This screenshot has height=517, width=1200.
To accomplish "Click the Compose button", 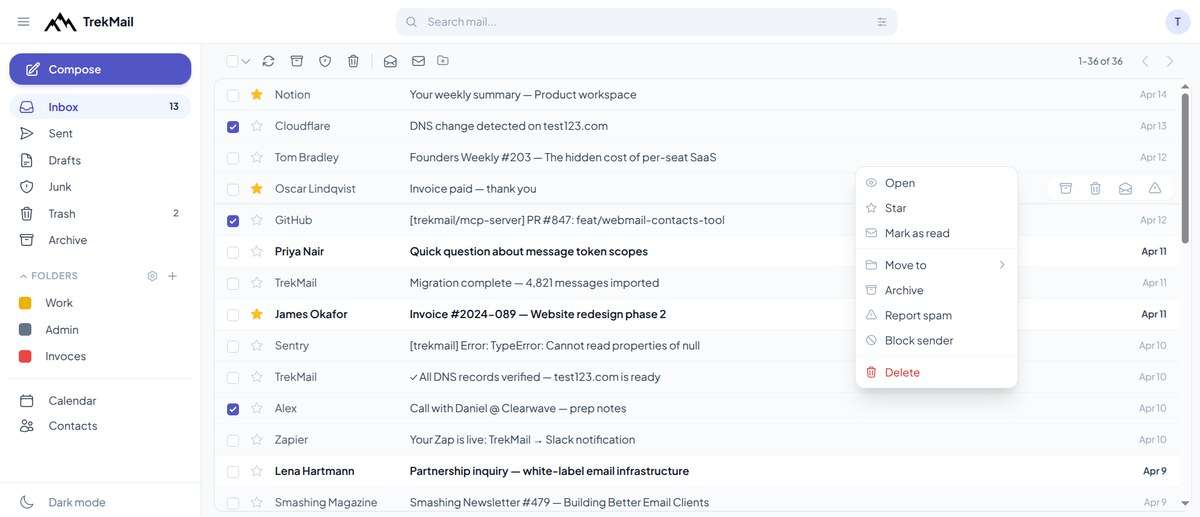I will pos(100,69).
